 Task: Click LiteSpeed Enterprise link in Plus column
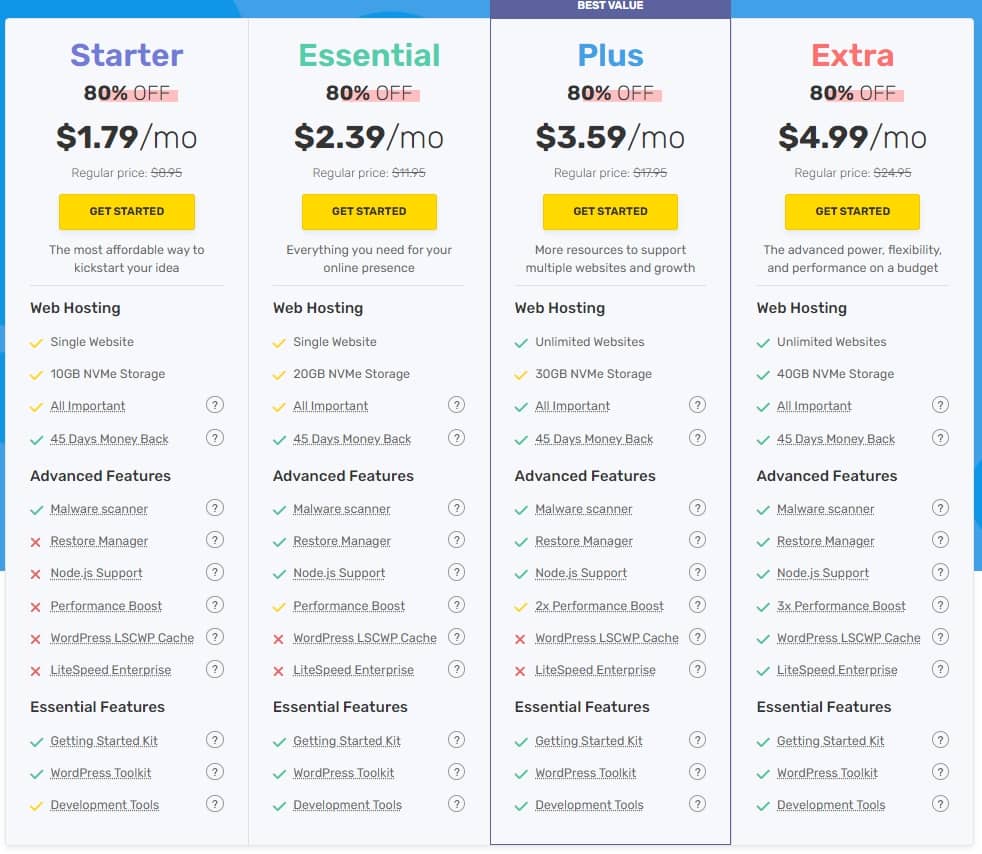[595, 670]
